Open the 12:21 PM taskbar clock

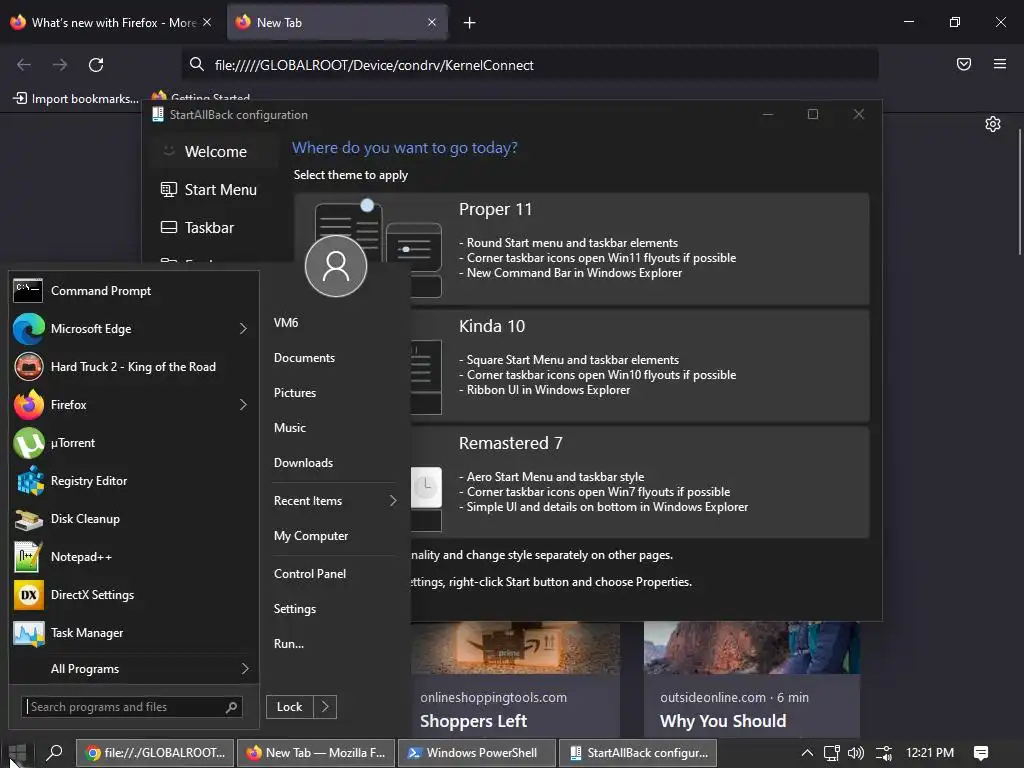click(x=930, y=753)
